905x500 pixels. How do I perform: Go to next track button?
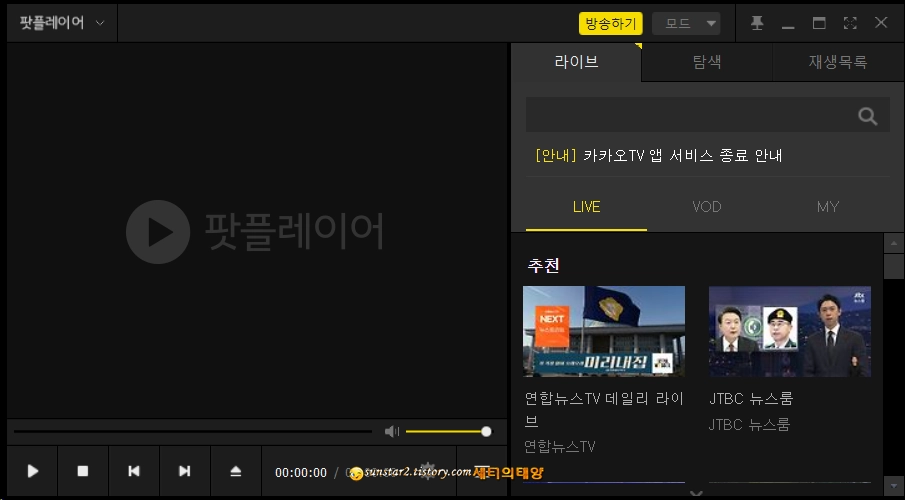pos(185,471)
